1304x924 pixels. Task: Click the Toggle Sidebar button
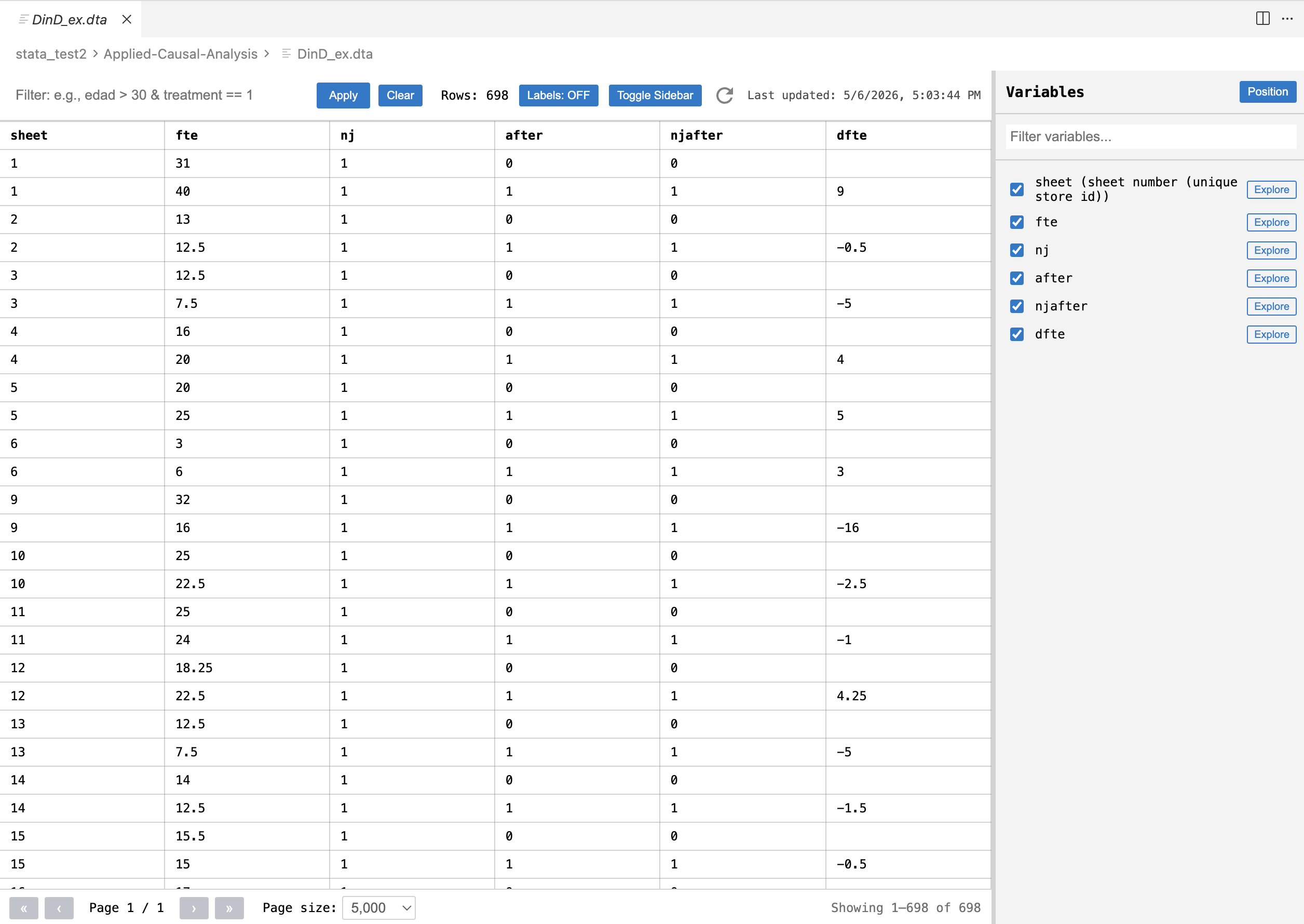(x=655, y=96)
